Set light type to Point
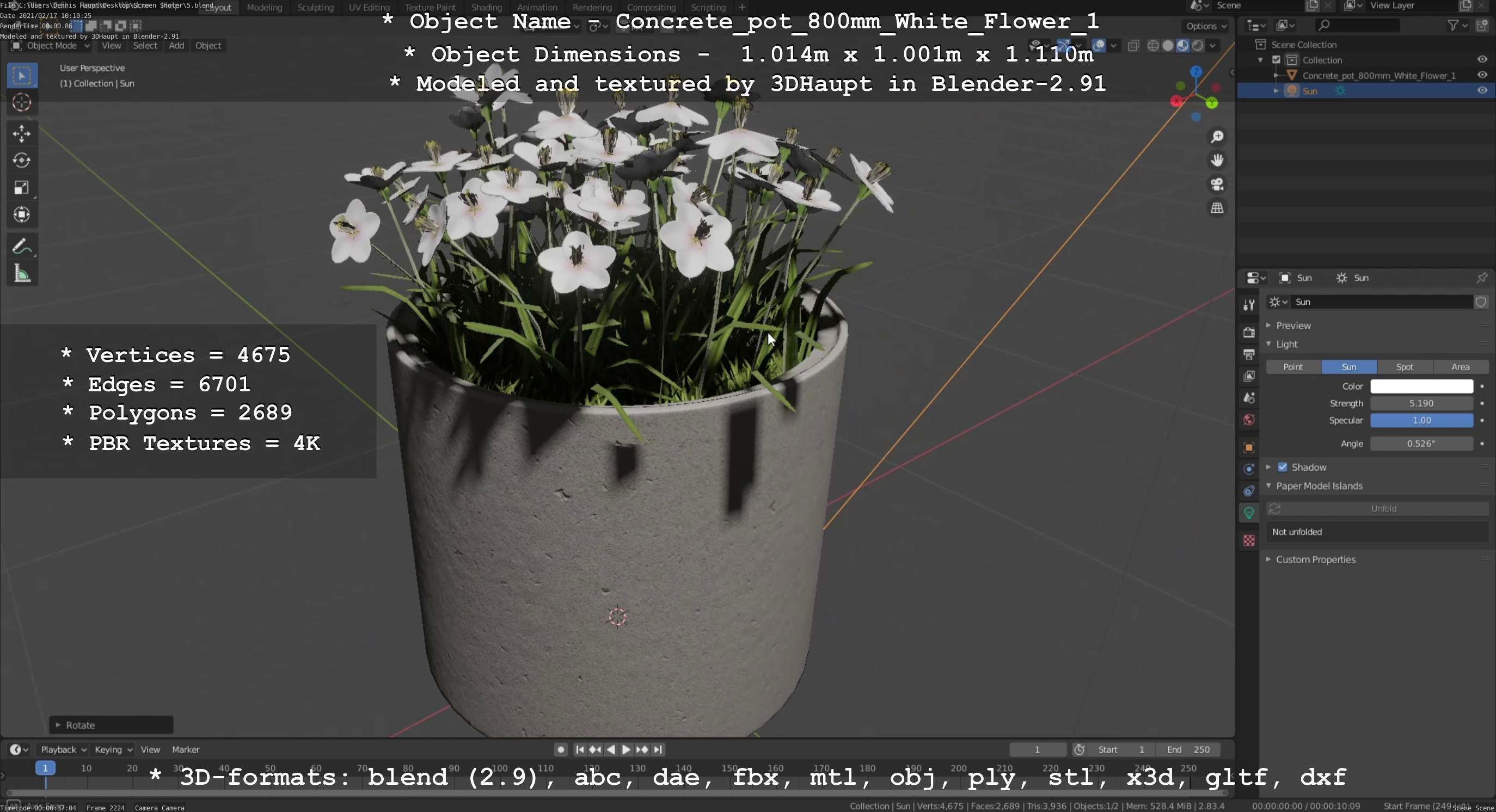Viewport: 1496px width, 812px height. click(1293, 367)
